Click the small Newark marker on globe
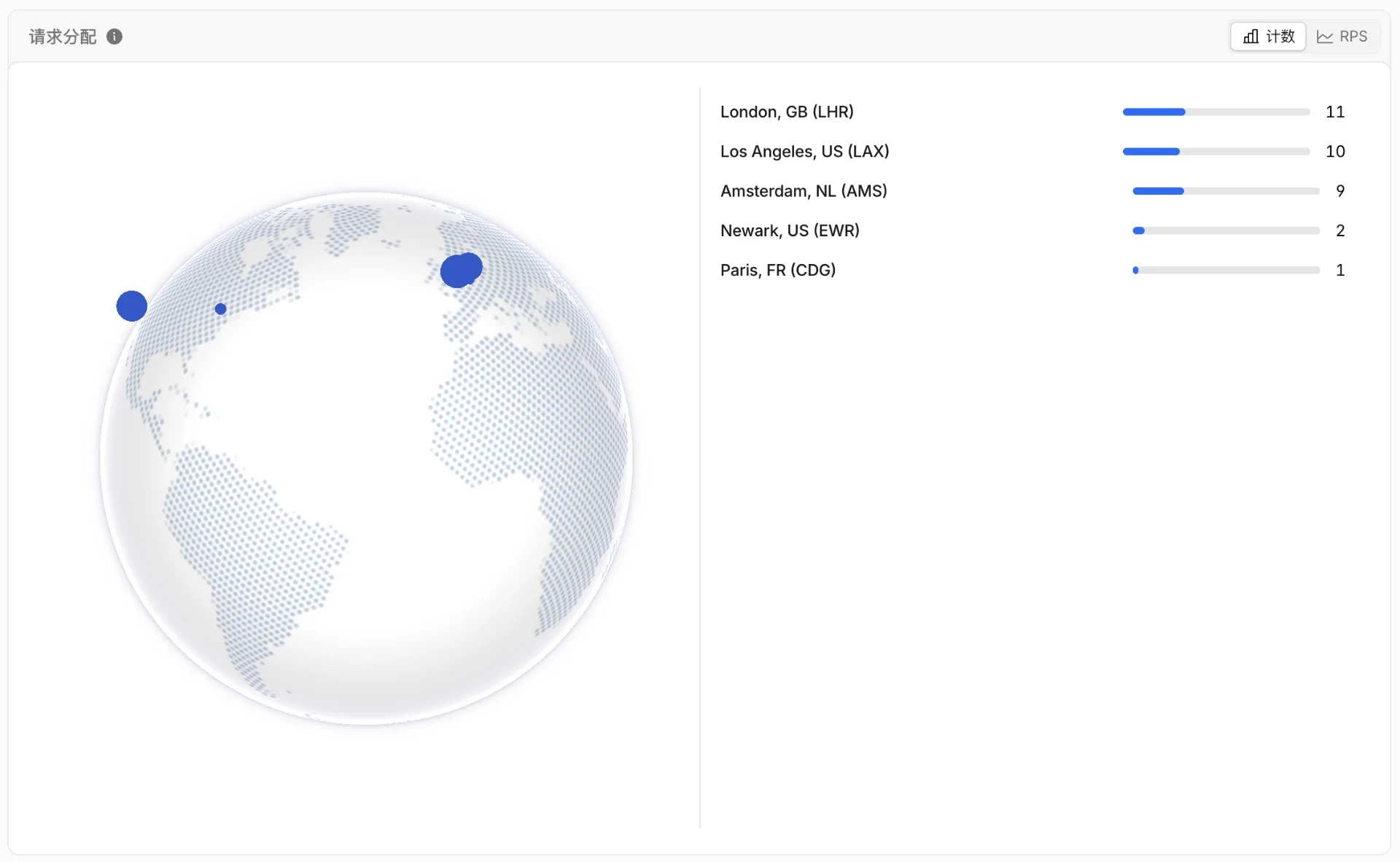This screenshot has height=862, width=1400. point(220,308)
